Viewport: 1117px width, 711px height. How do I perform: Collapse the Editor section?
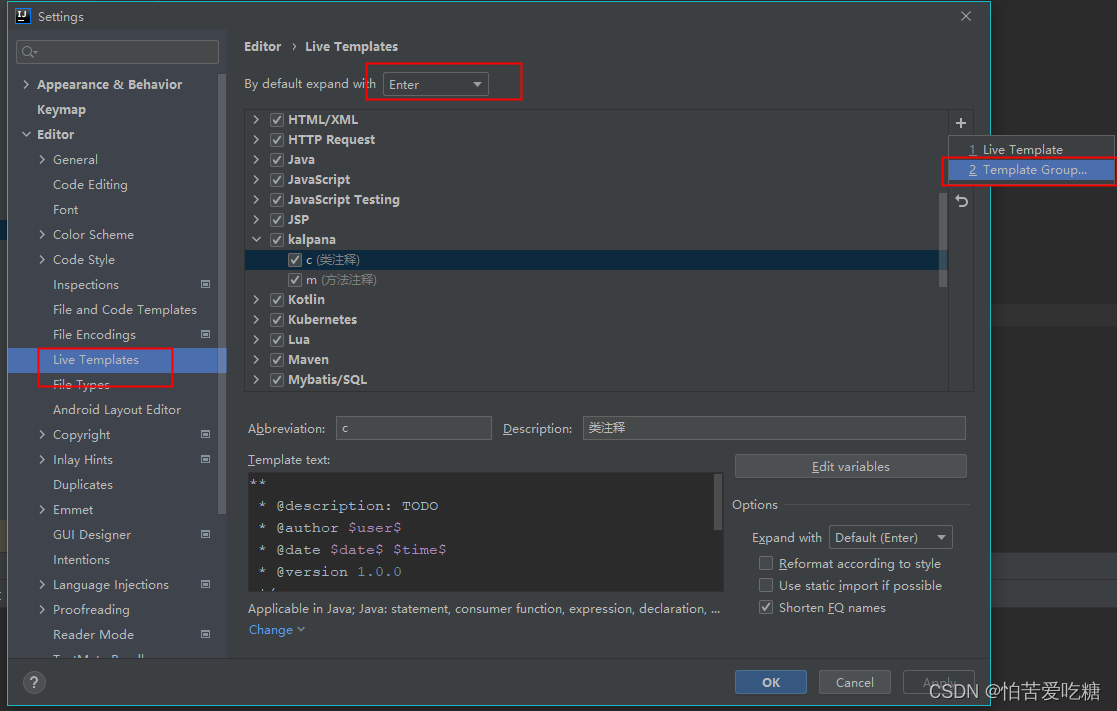(x=26, y=134)
